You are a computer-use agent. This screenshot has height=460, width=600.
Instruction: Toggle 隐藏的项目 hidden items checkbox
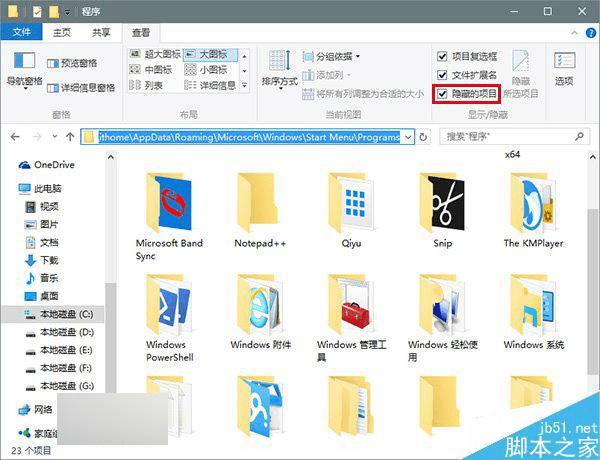point(467,93)
